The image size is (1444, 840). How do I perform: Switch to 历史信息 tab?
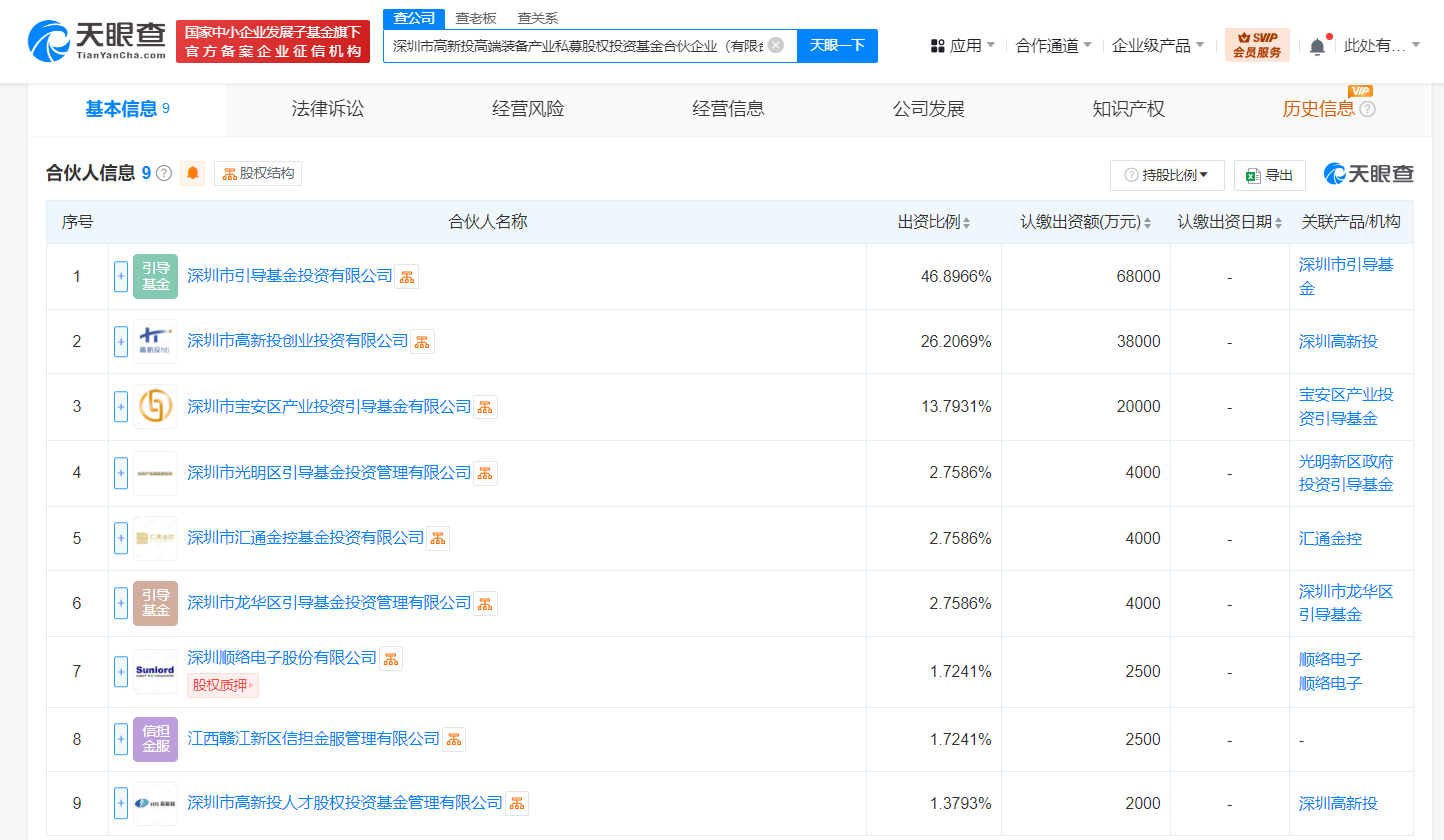(x=1318, y=109)
